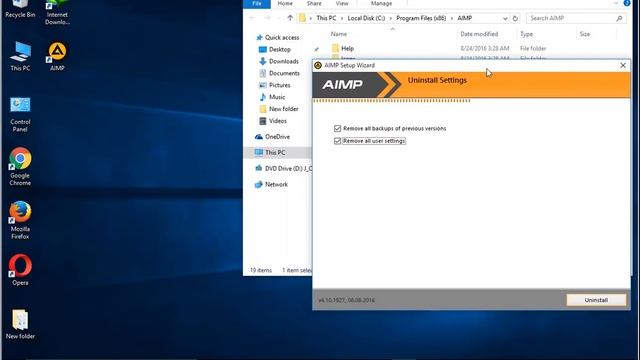The image size is (640, 360).
Task: Select the Help folder row
Action: [473, 48]
